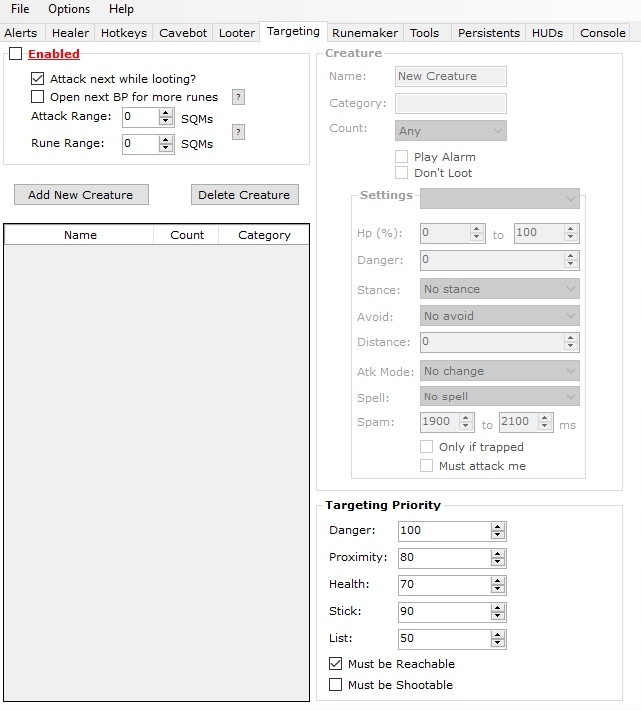Uncheck Attack next while looting
The image size is (641, 711).
pyautogui.click(x=38, y=78)
